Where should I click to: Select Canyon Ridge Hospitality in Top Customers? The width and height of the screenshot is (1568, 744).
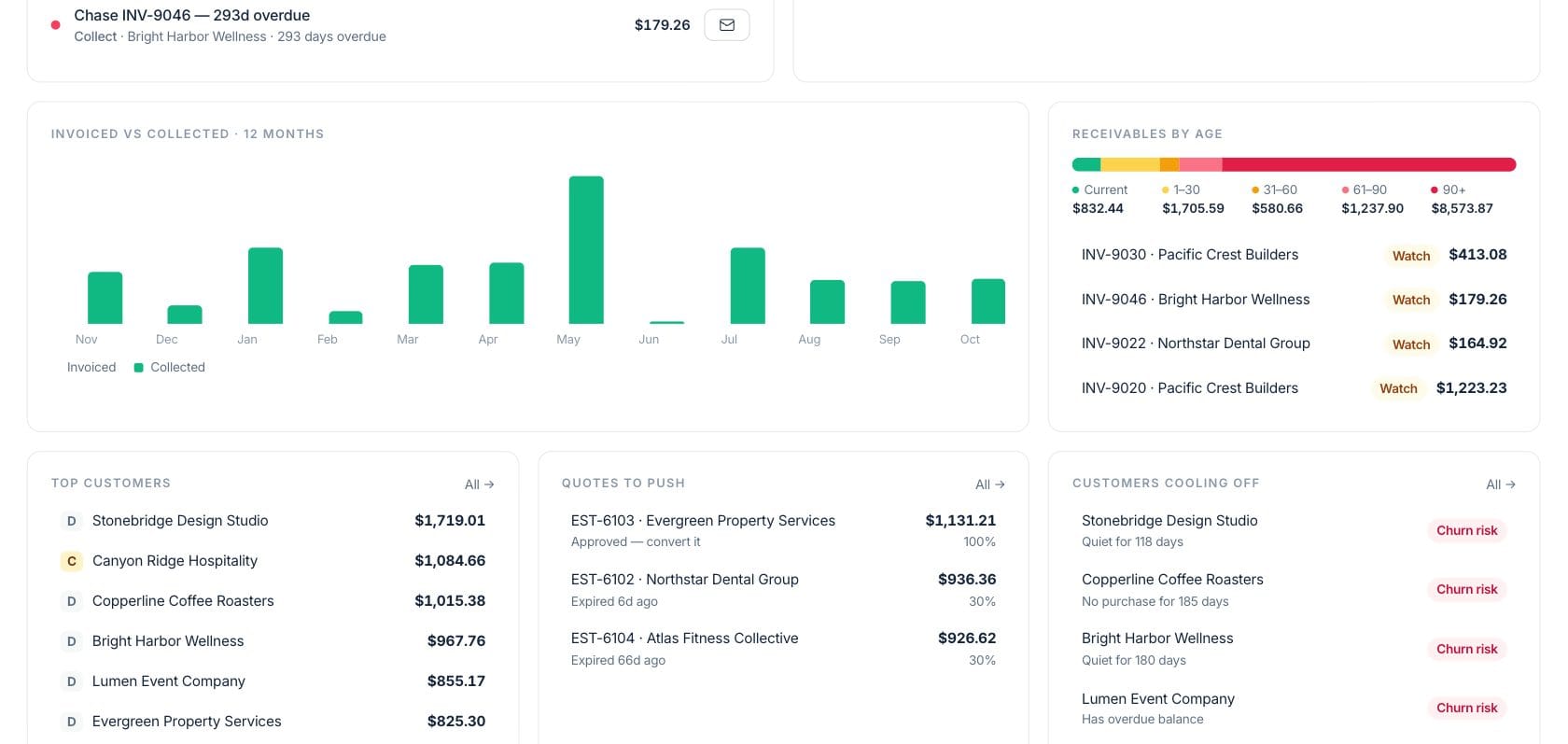pyautogui.click(x=273, y=561)
